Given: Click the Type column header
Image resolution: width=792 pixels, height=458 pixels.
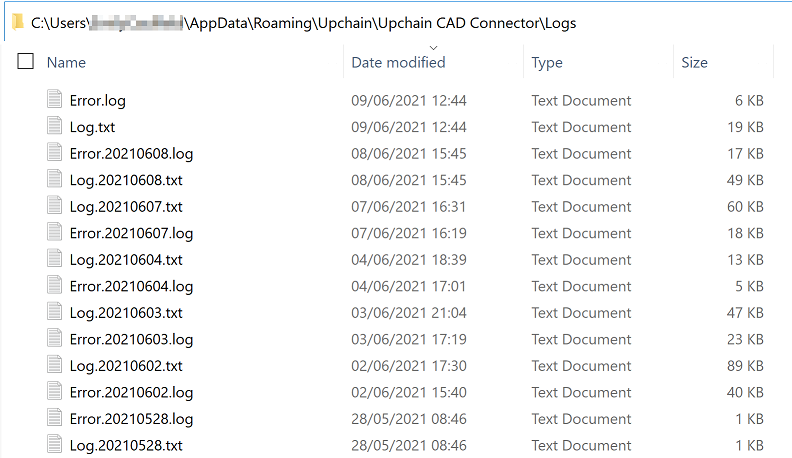Looking at the screenshot, I should (x=547, y=62).
